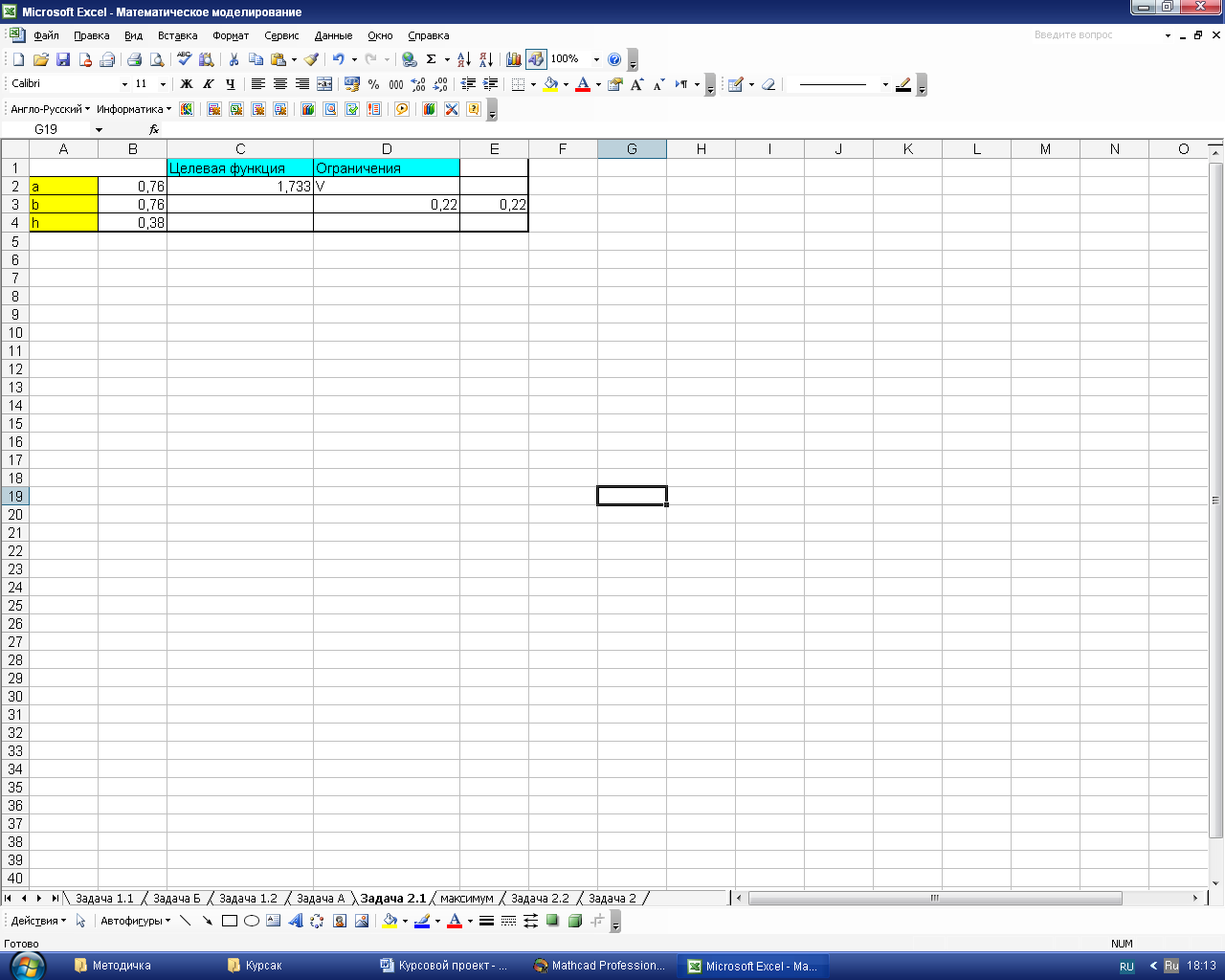Image resolution: width=1225 pixels, height=980 pixels.
Task: Switch to Mathcad Professional taskbar button
Action: tap(599, 966)
